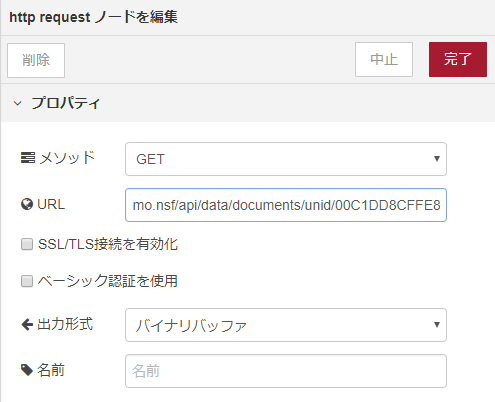Click inside the URL text field
Viewport: 495px width, 402px height.
pos(286,205)
